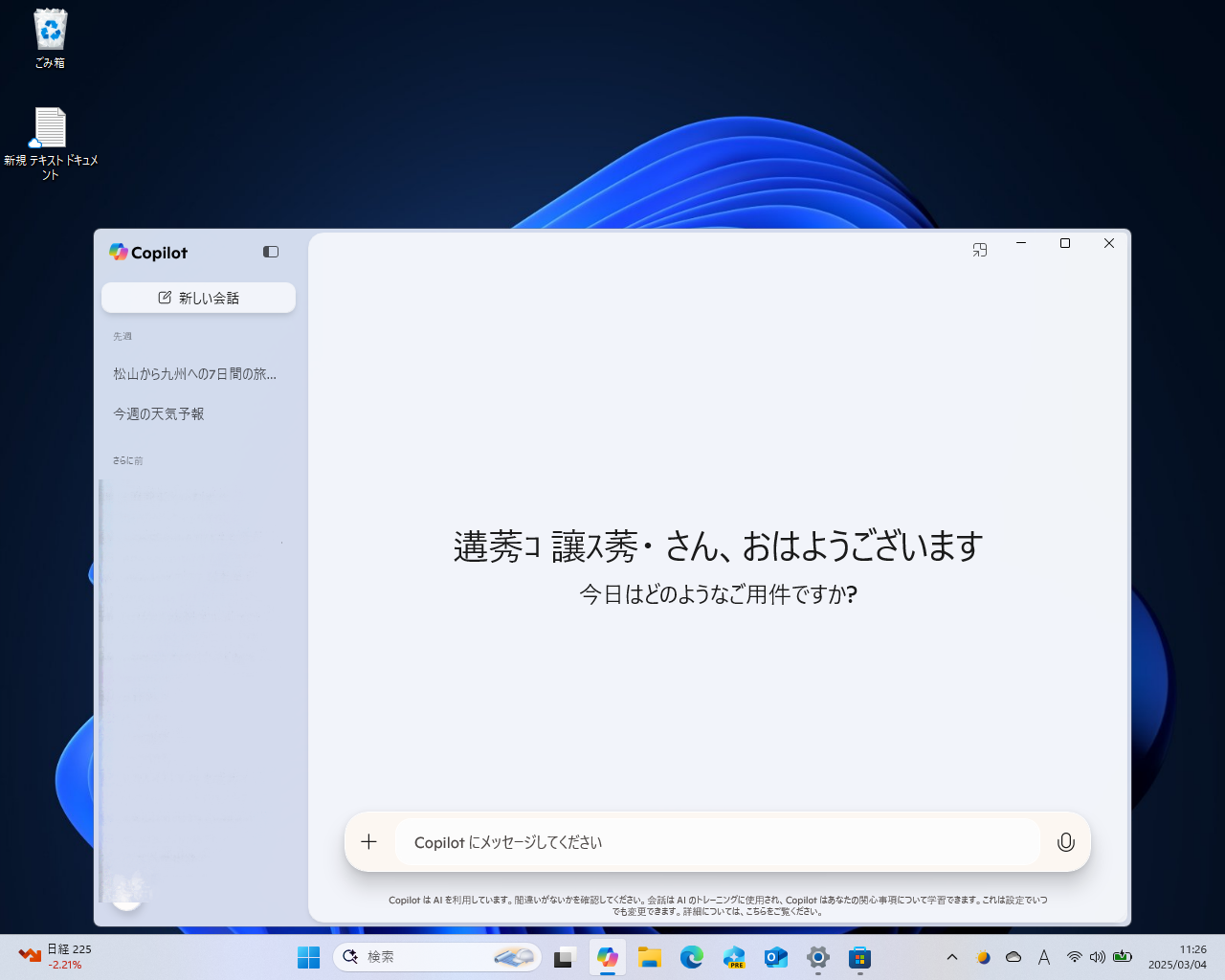Image resolution: width=1225 pixels, height=980 pixels.
Task: Open the Windows Start menu
Action: tap(309, 957)
